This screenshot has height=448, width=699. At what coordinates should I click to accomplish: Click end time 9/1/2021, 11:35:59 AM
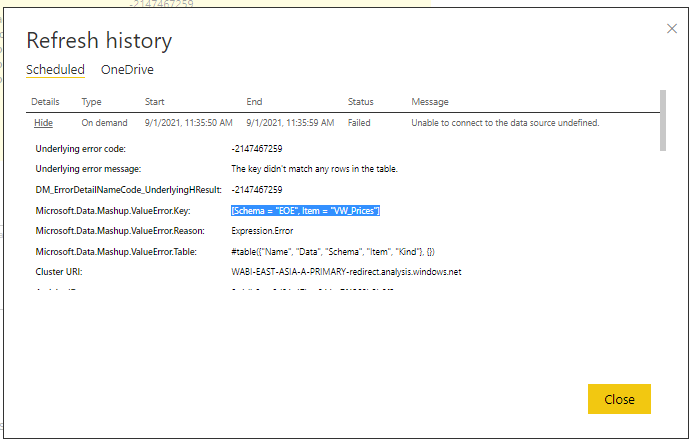[x=290, y=123]
